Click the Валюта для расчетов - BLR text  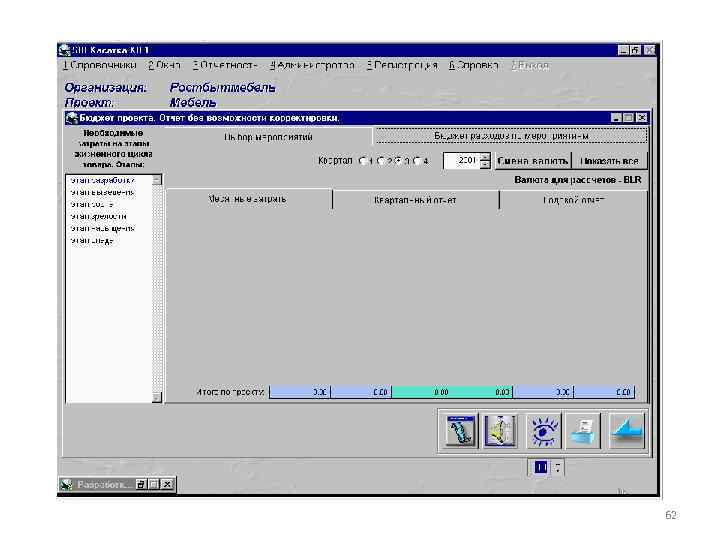point(578,180)
